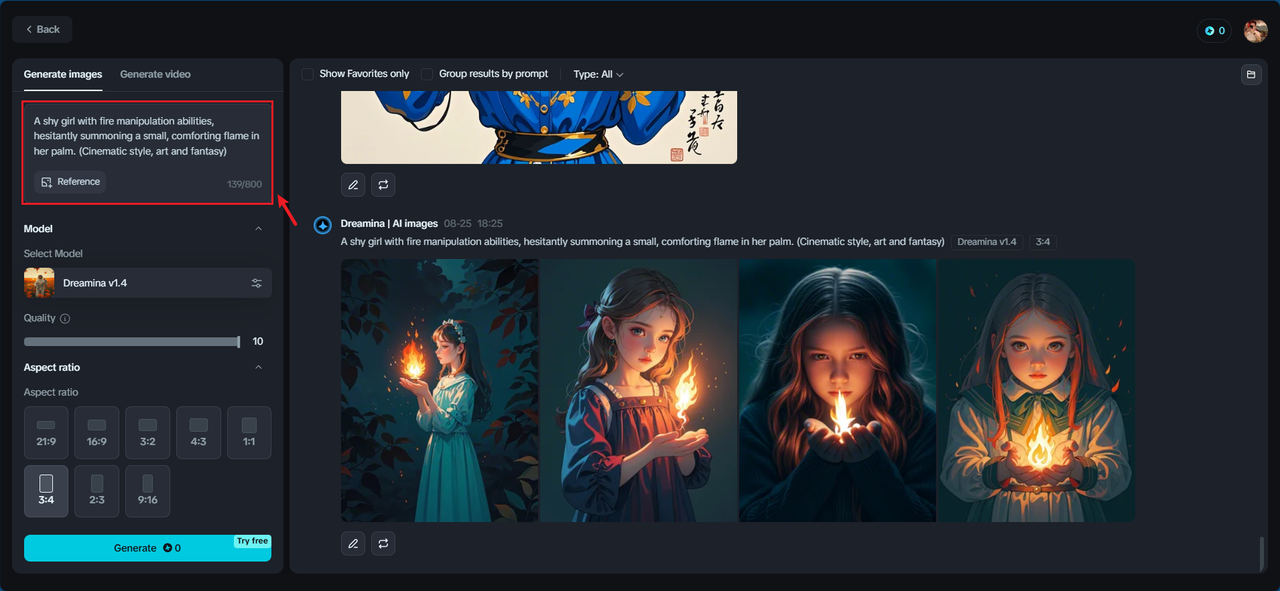Enable Group results by prompt checkbox
This screenshot has width=1280, height=591.
click(x=427, y=74)
